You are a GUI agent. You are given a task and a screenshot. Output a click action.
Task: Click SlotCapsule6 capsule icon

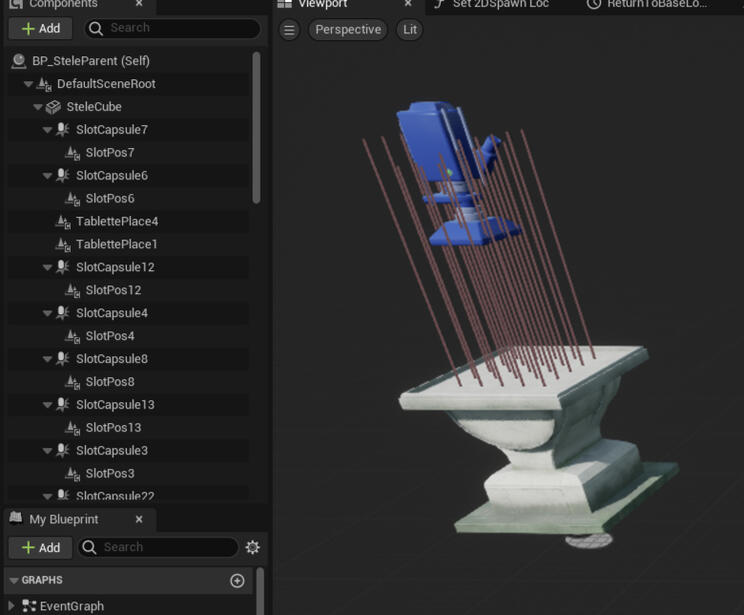click(63, 176)
